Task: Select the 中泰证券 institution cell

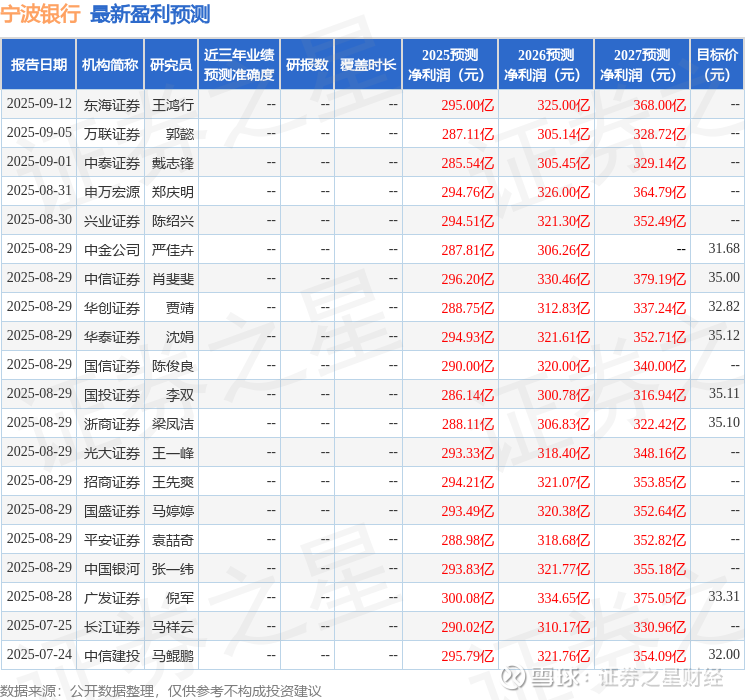Action: (x=112, y=163)
